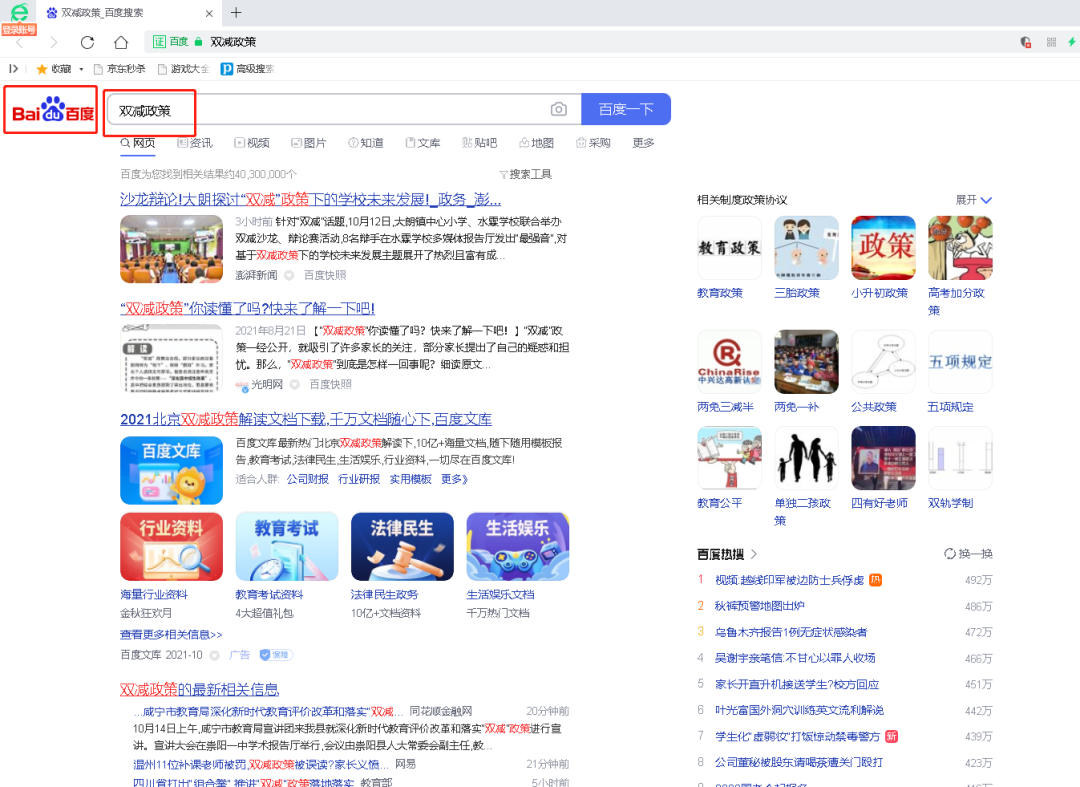Open the 2021北京双减政策解读文档下载 result

(x=306, y=419)
